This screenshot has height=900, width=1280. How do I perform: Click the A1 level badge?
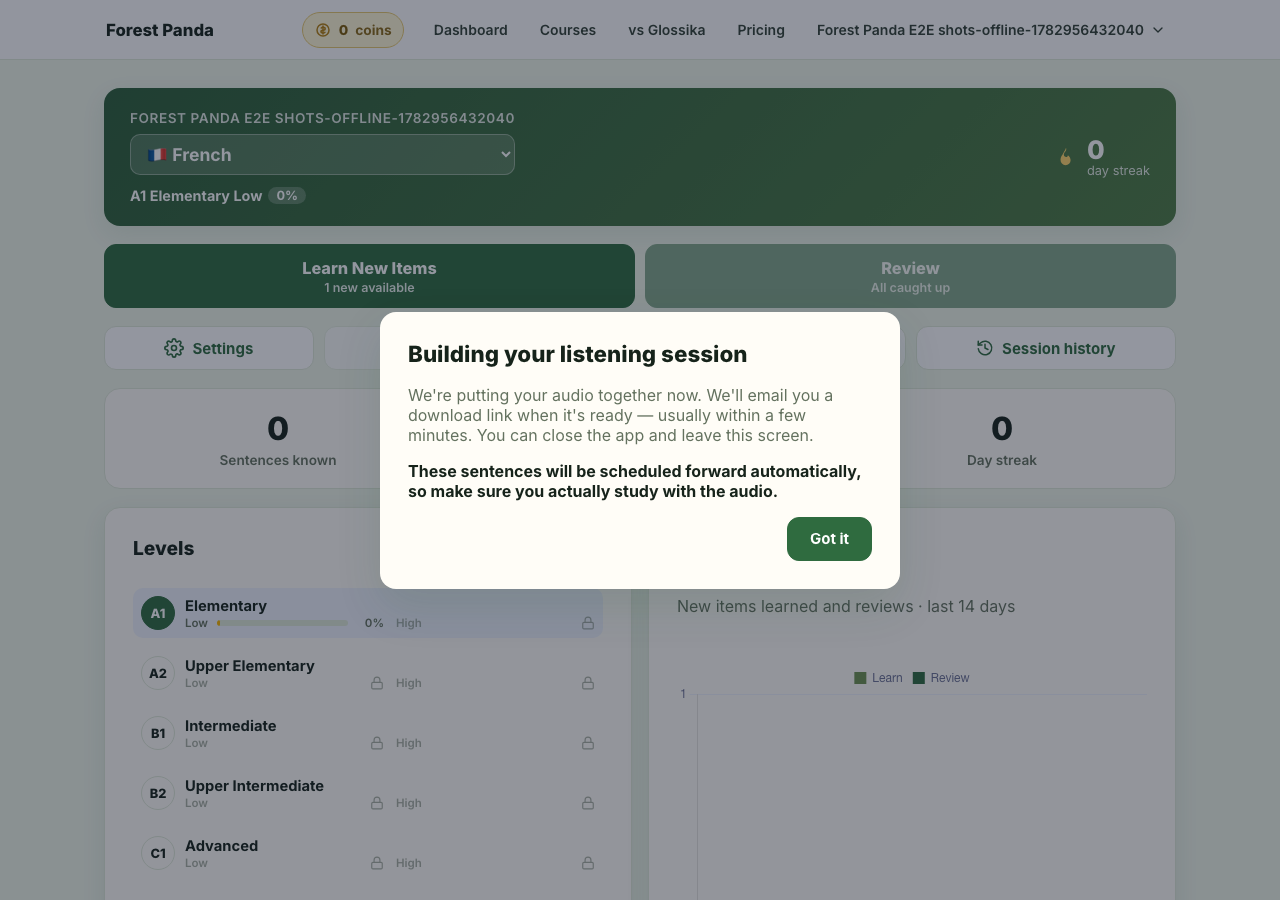158,613
